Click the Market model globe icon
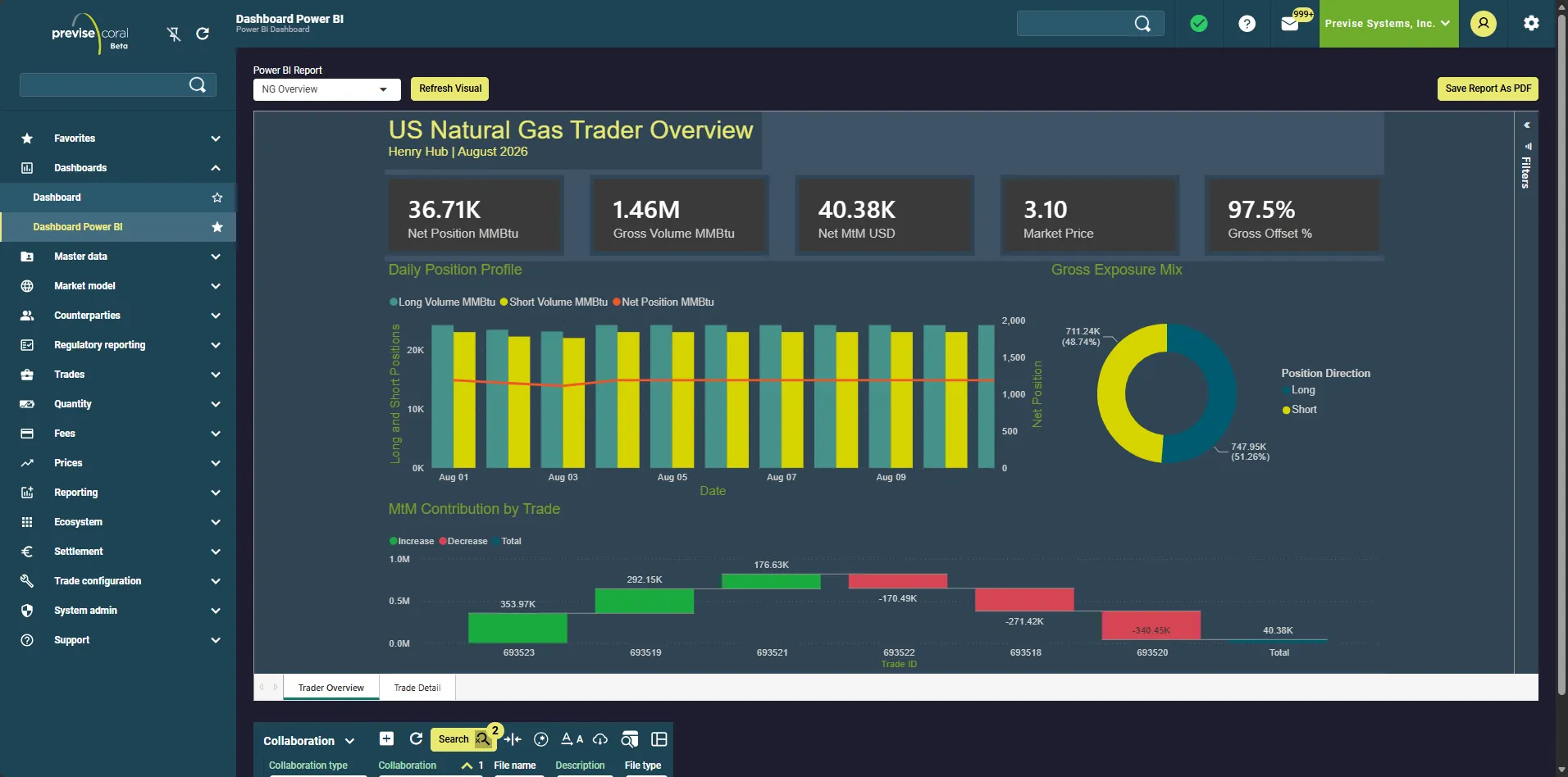The height and width of the screenshot is (777, 1568). click(x=27, y=286)
